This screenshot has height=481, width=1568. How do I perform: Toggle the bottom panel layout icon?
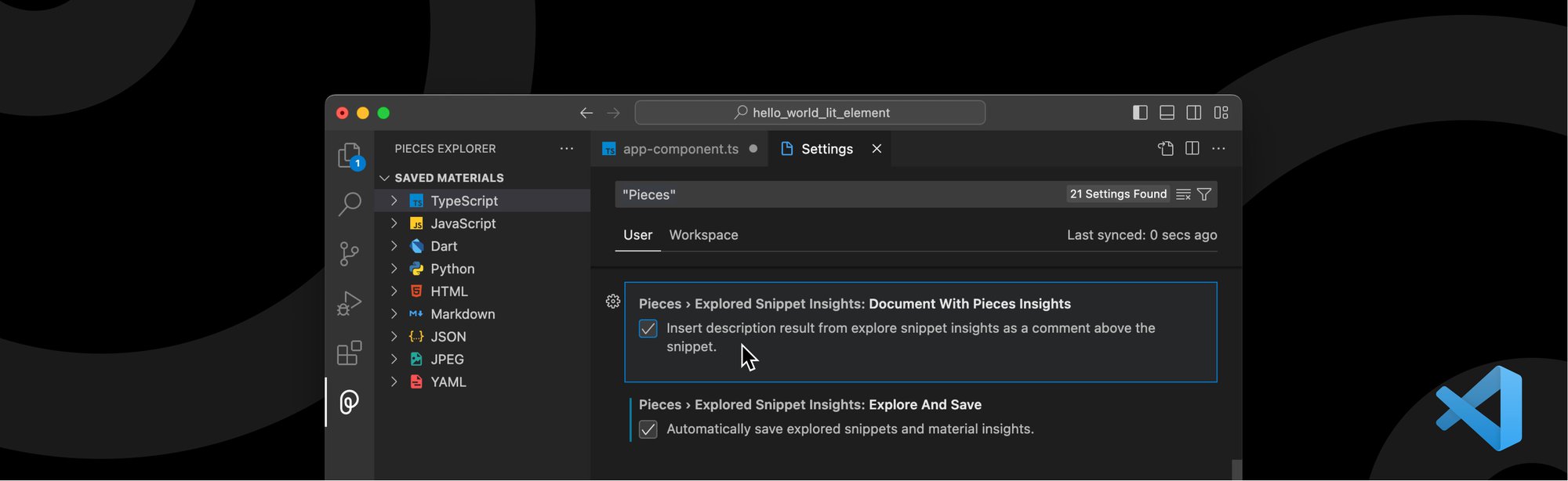1167,113
